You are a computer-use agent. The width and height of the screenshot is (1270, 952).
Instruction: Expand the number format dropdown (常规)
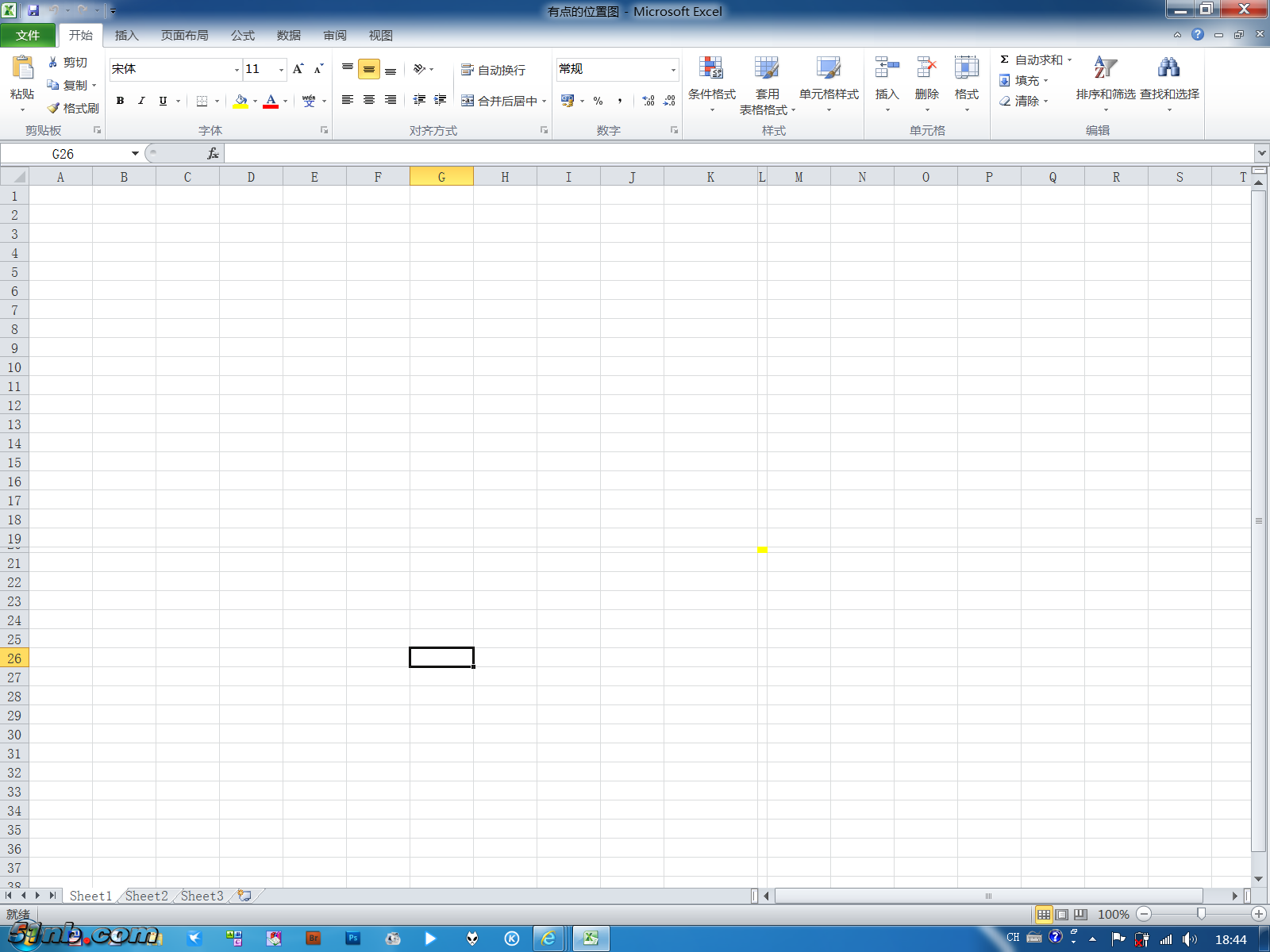(x=673, y=70)
